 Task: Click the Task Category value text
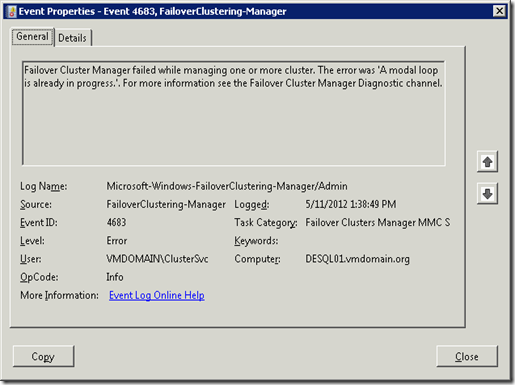coord(378,222)
